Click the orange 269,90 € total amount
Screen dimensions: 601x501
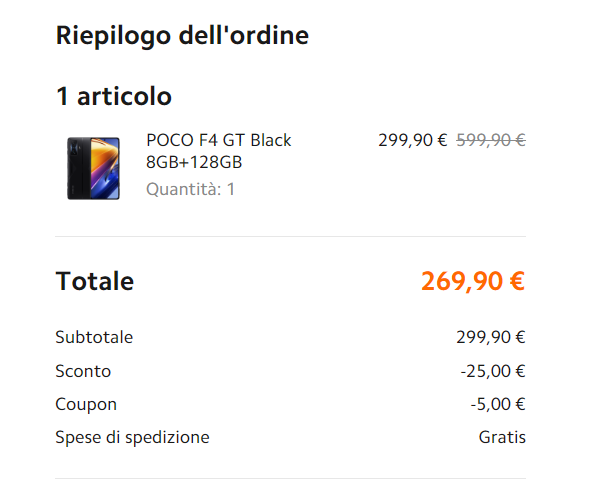(473, 281)
